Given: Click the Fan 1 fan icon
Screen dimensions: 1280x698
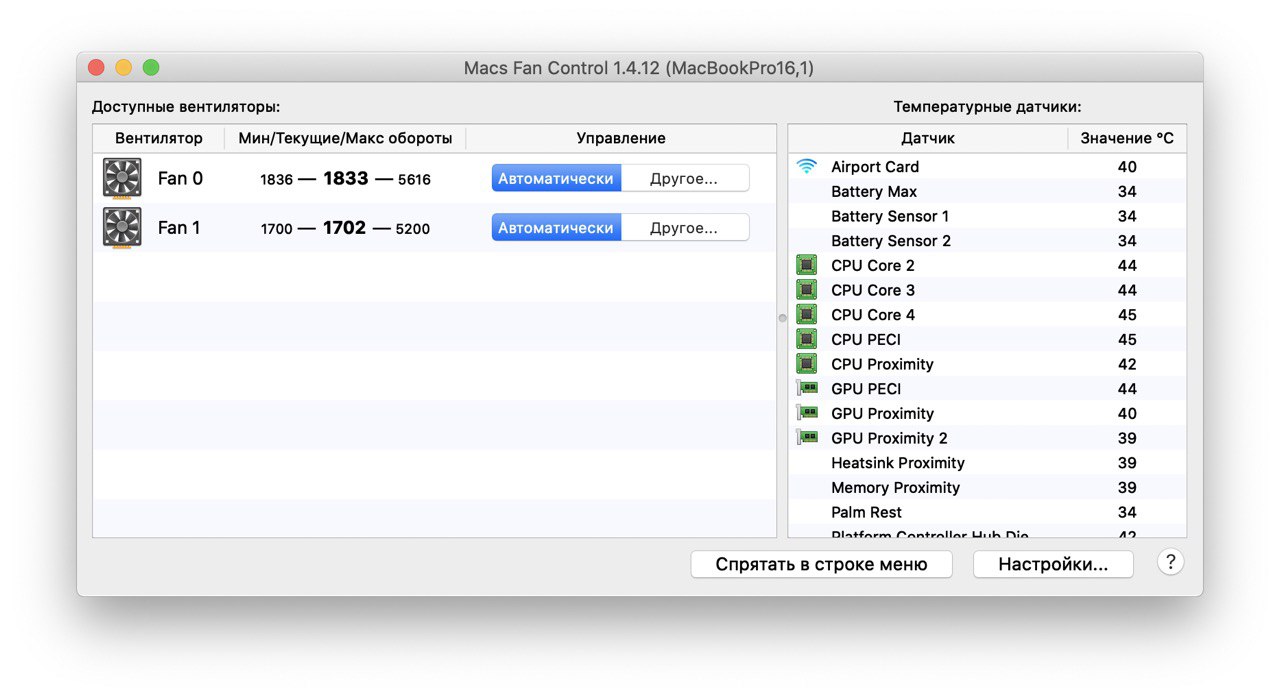Looking at the screenshot, I should click(122, 227).
